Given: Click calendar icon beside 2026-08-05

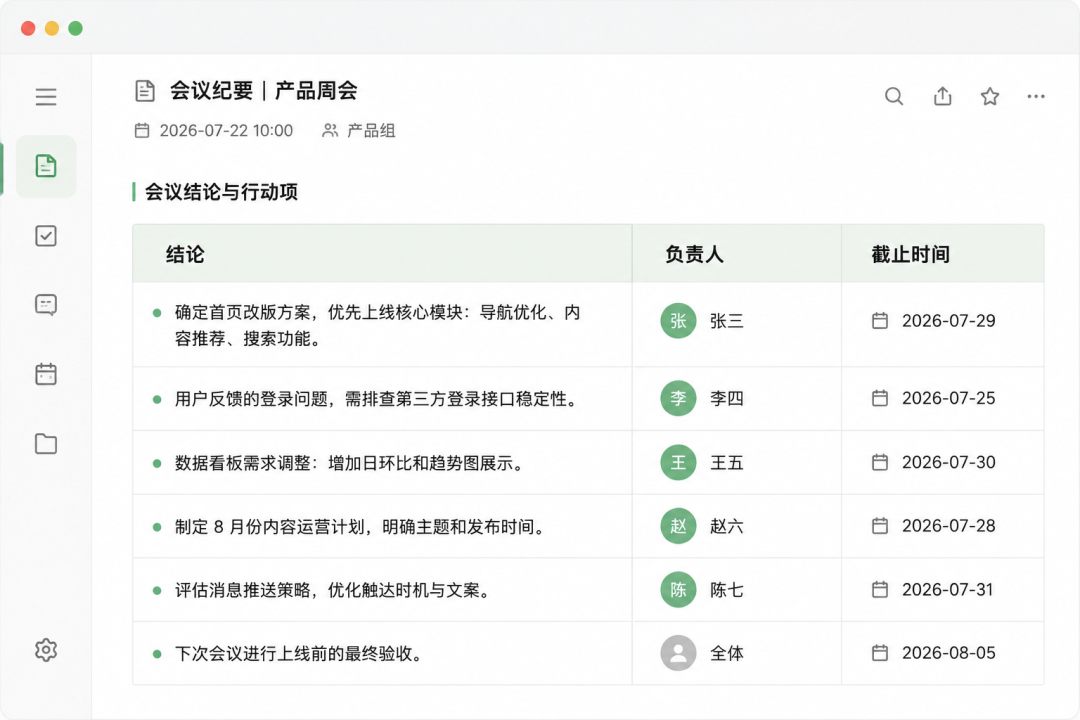Looking at the screenshot, I should (x=880, y=653).
